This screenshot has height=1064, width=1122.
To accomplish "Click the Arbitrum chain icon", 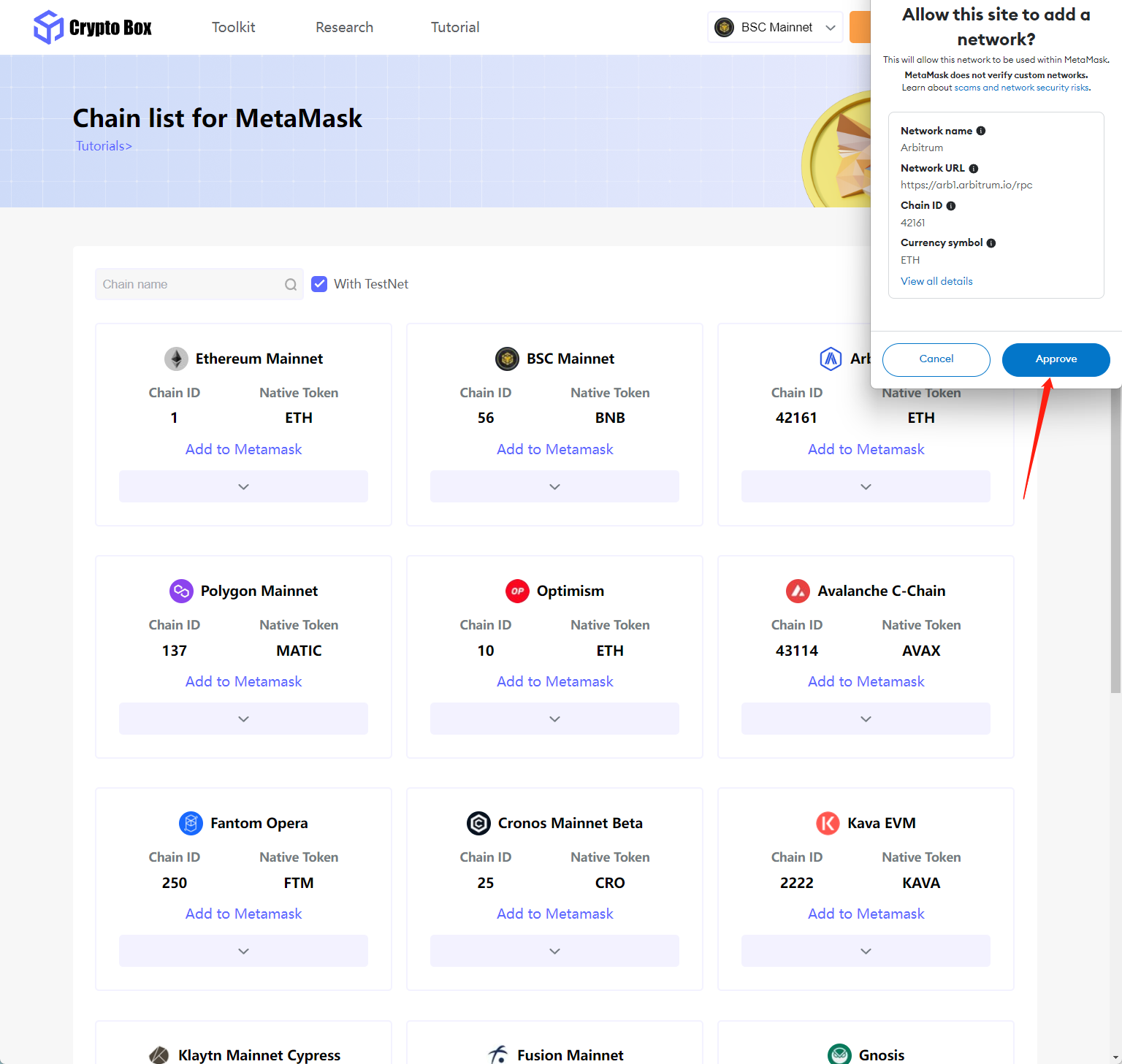I will pyautogui.click(x=831, y=359).
